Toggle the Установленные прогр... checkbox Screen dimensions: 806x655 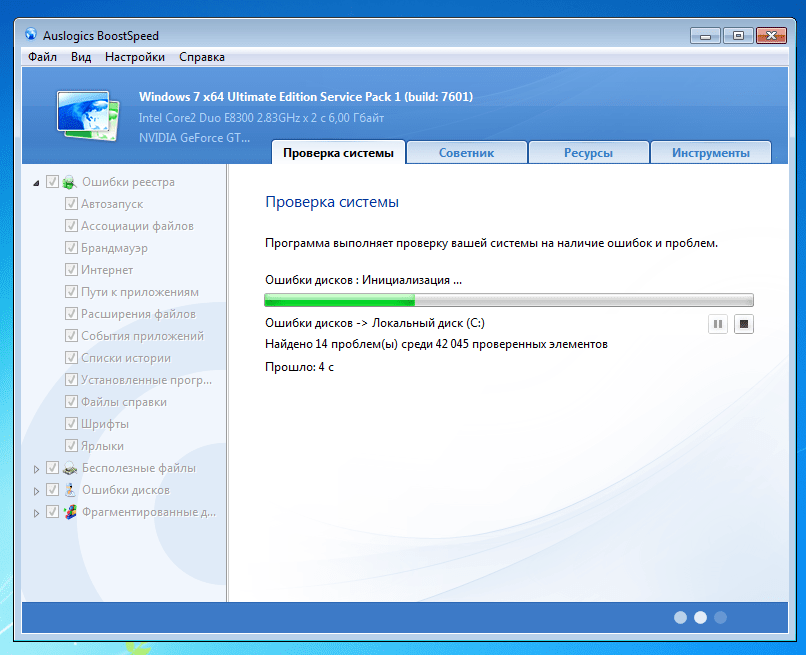(x=71, y=380)
